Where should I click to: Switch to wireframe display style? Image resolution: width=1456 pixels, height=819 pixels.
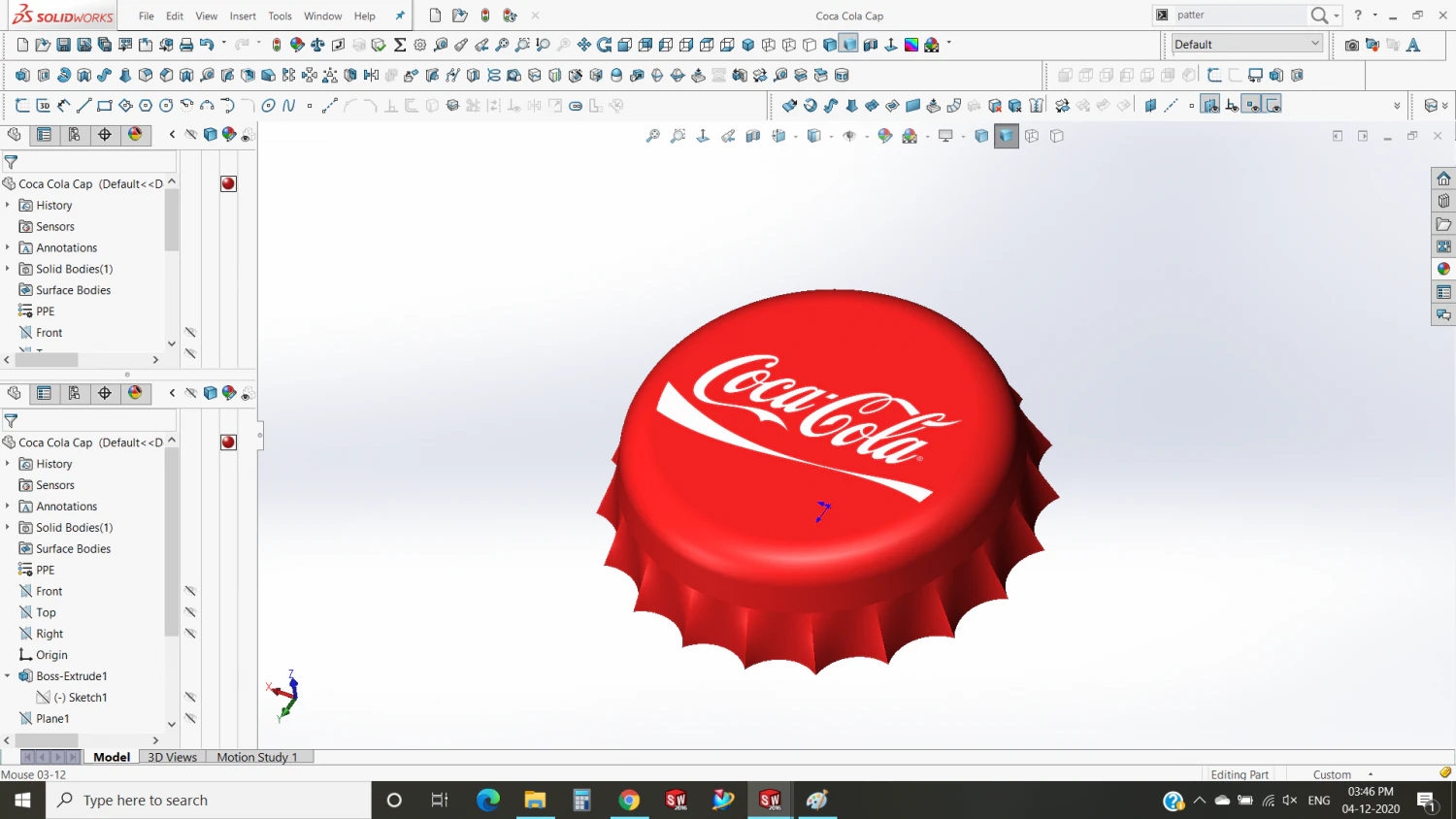tap(1029, 136)
